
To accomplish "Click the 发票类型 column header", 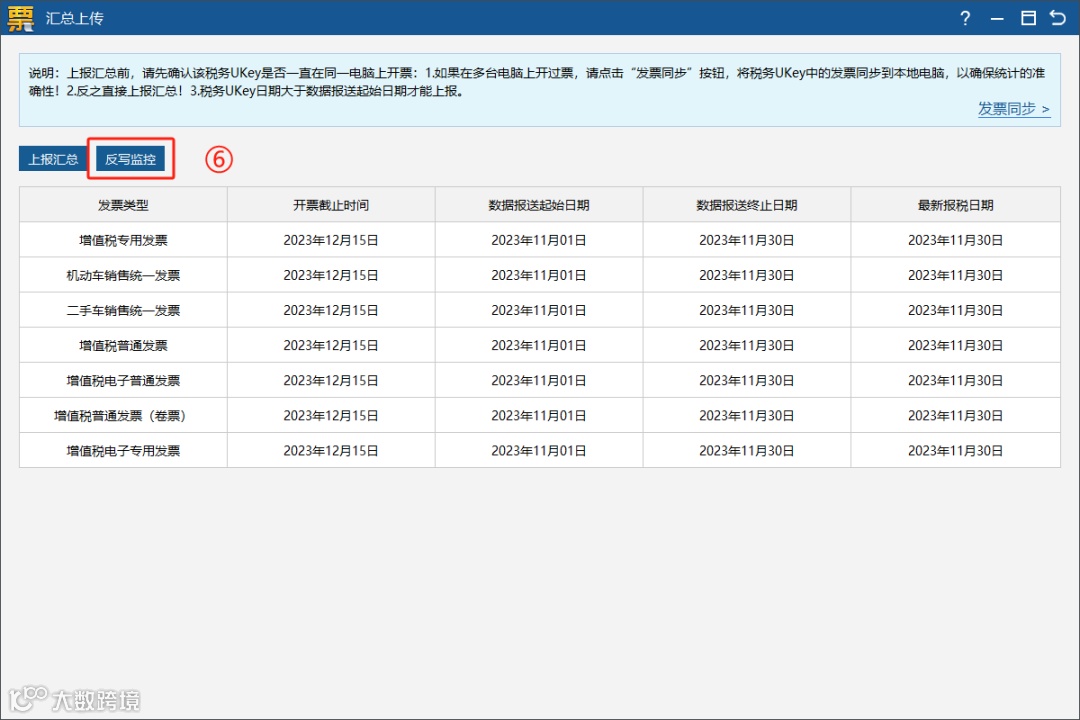I will [x=123, y=205].
